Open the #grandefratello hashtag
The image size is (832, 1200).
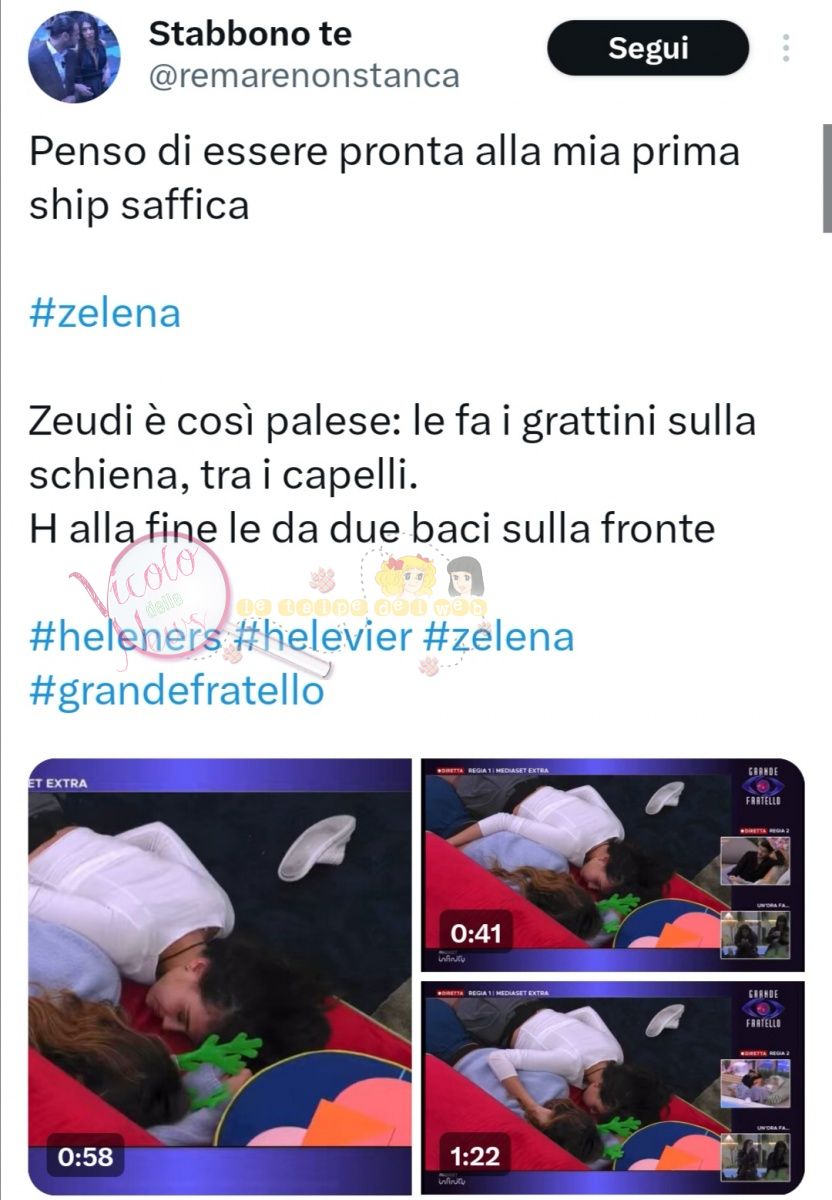pyautogui.click(x=176, y=690)
